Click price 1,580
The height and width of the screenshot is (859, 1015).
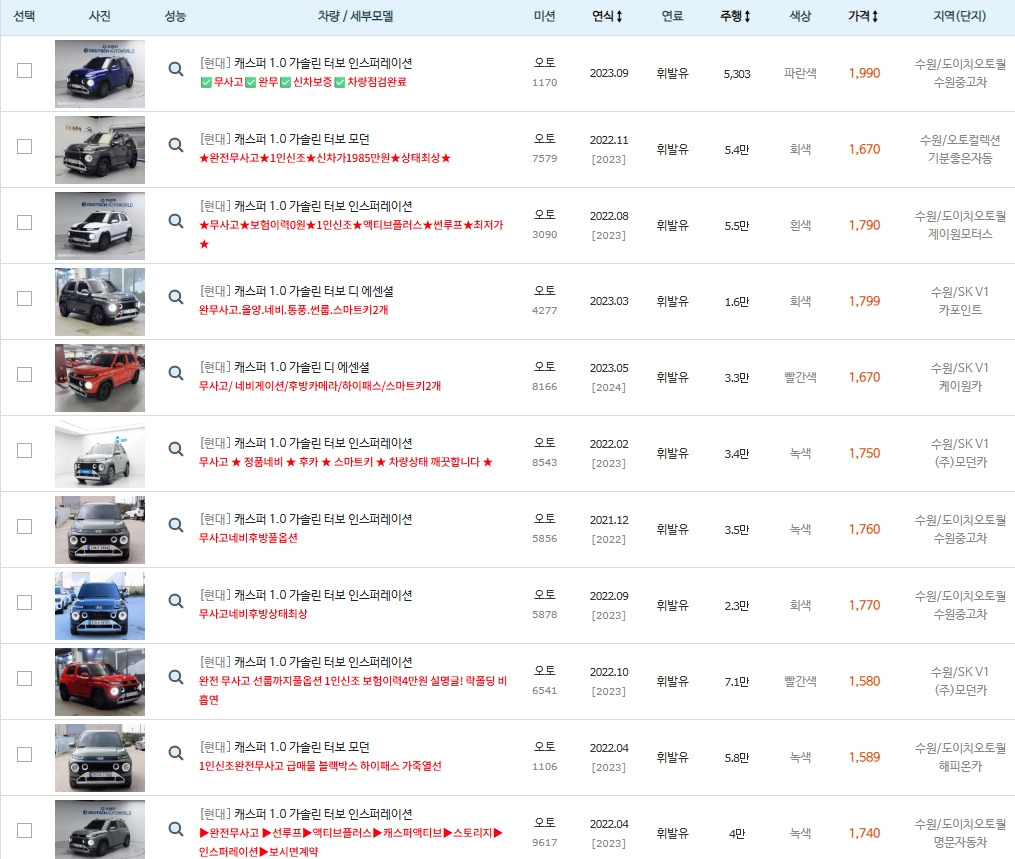pos(864,681)
